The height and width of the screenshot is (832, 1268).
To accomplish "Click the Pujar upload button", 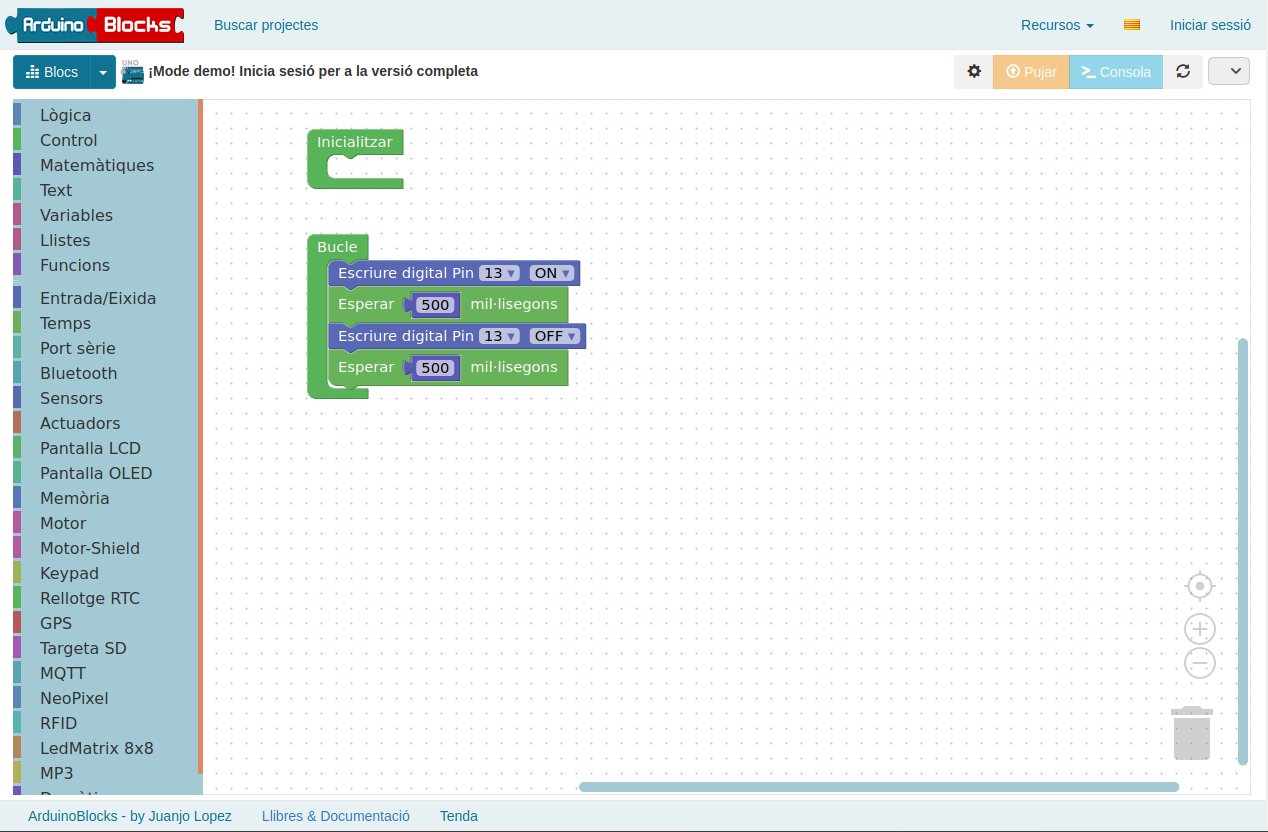I will (1031, 72).
